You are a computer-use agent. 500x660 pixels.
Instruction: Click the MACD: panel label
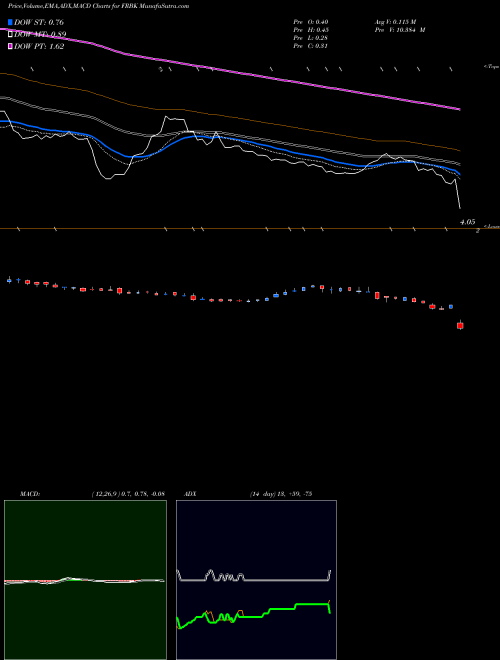pos(30,494)
